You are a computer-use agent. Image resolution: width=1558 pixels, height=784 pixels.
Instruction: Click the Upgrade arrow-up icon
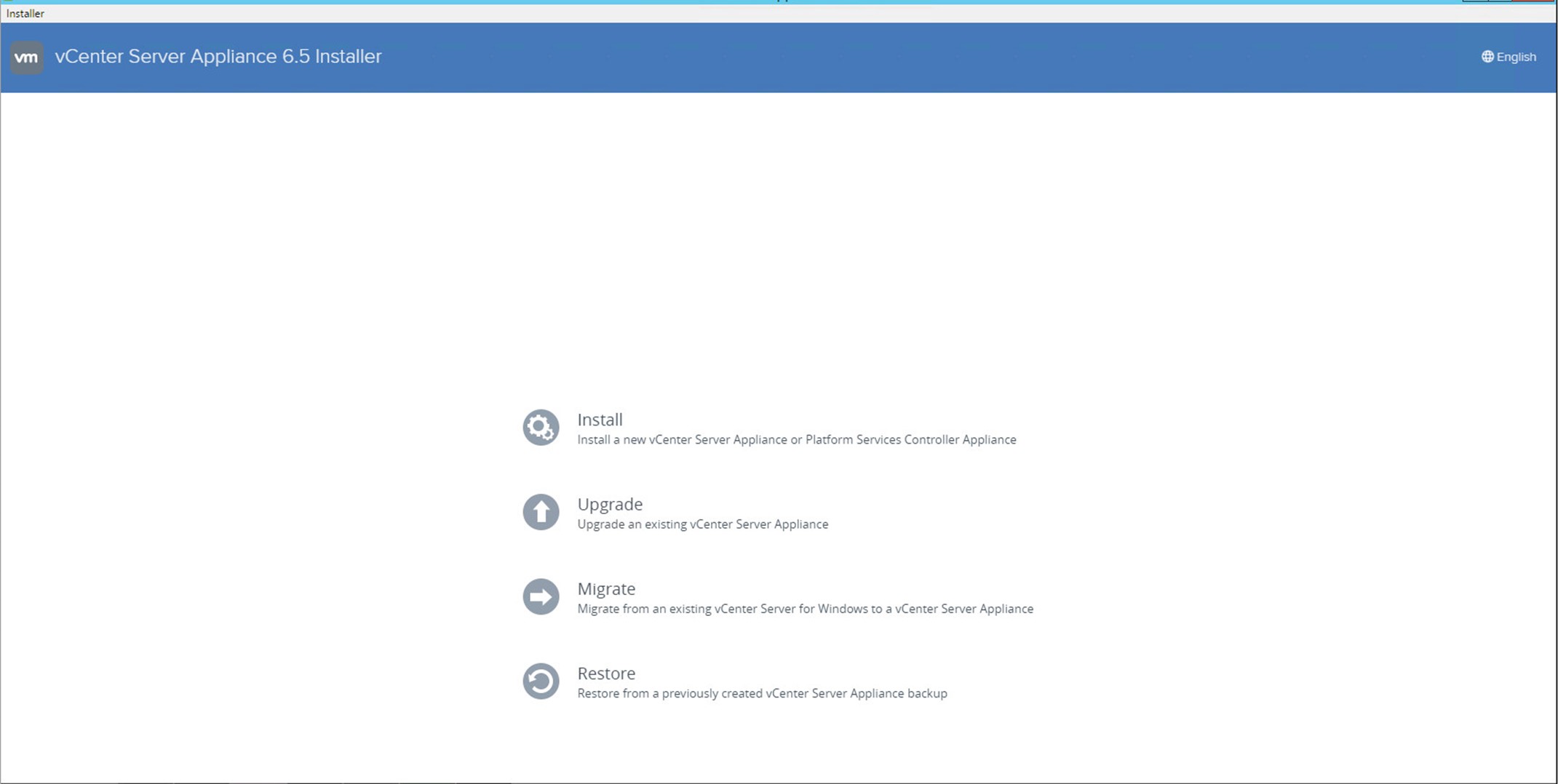[x=541, y=512]
